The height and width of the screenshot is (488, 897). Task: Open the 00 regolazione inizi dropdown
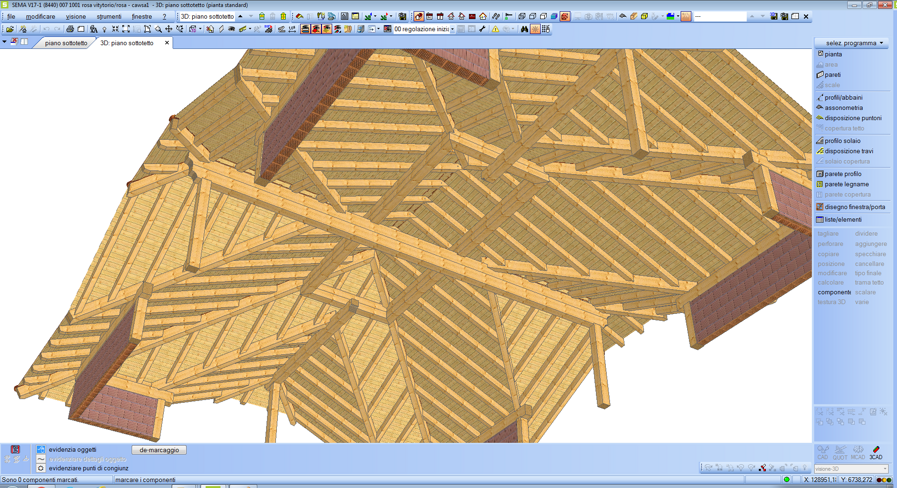coord(452,29)
